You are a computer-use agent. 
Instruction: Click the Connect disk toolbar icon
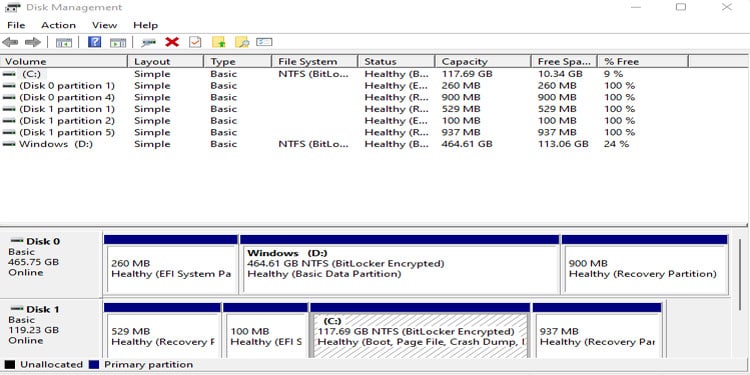tap(149, 43)
